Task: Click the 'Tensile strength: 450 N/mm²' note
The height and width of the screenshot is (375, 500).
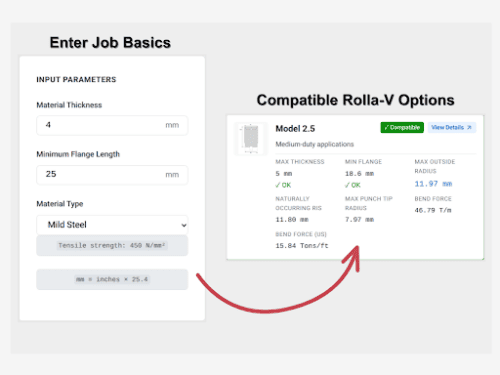Action: tap(112, 246)
